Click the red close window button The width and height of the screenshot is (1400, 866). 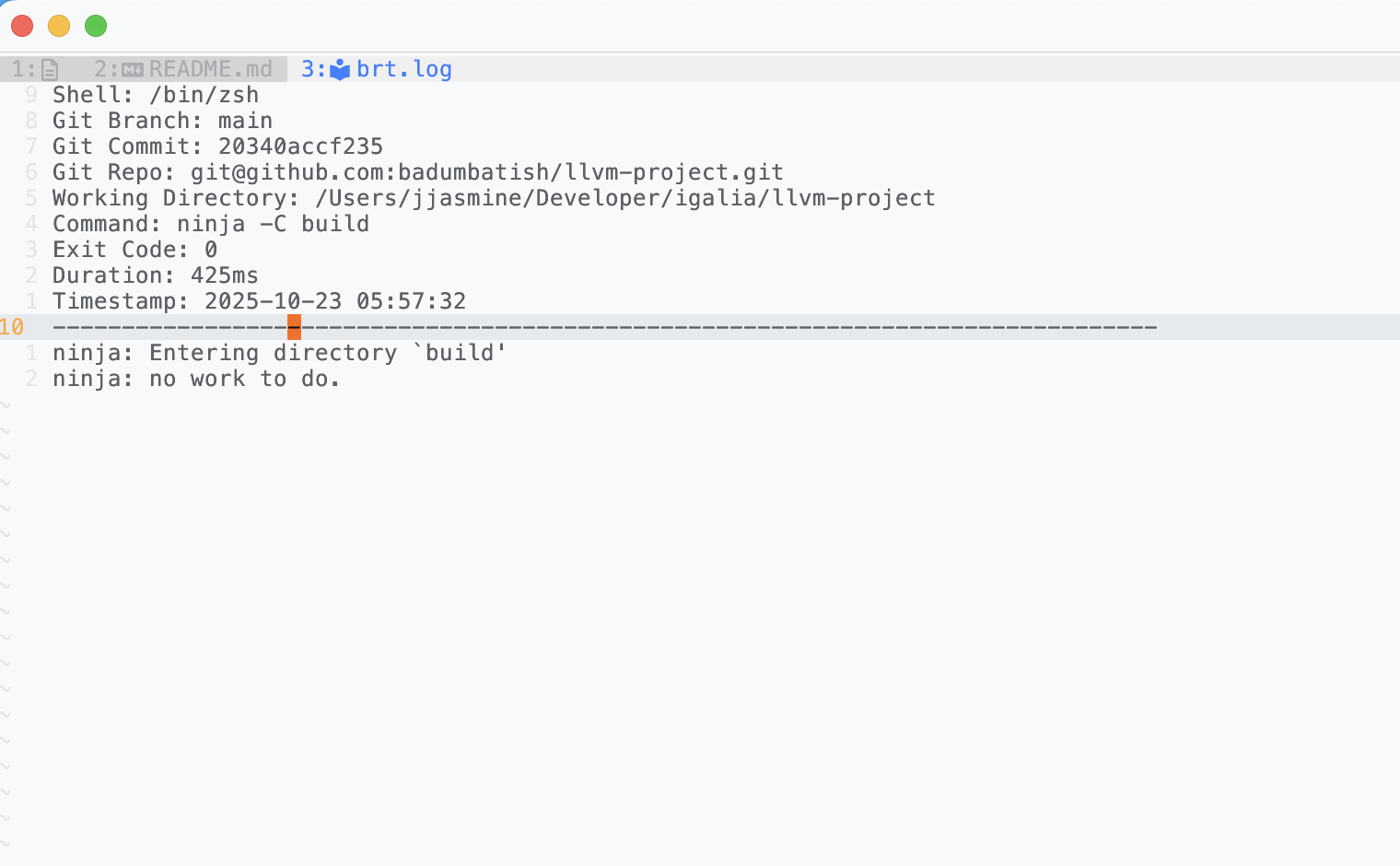point(22,26)
